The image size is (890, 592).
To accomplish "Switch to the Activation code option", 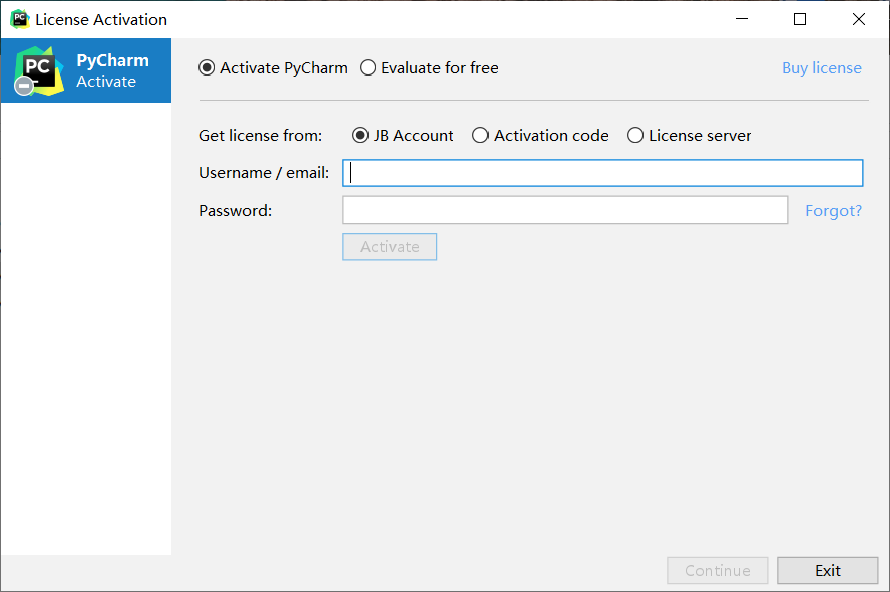I will pos(481,136).
